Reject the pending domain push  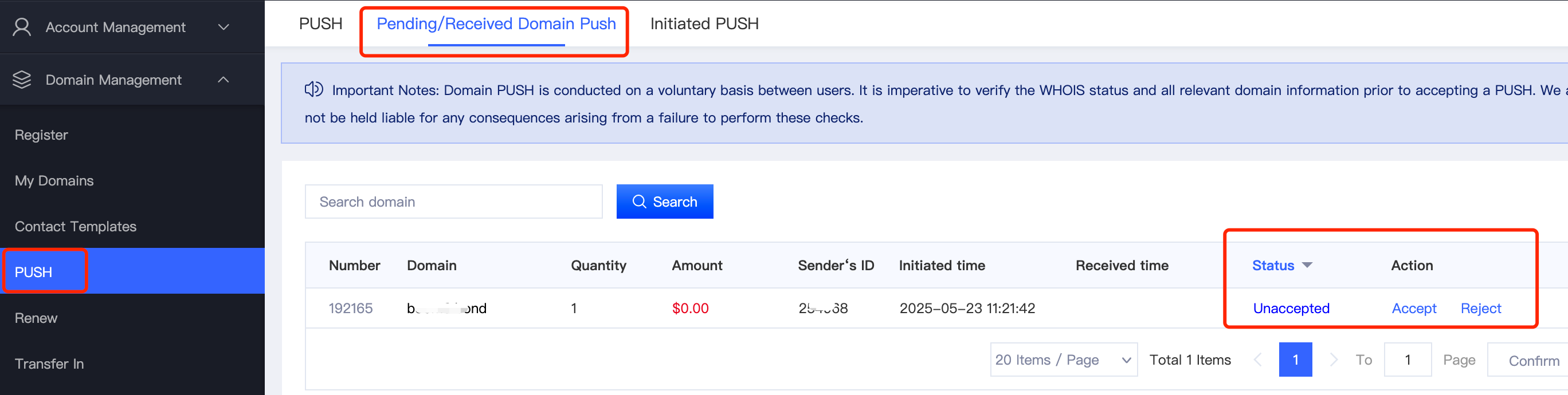pos(1480,309)
